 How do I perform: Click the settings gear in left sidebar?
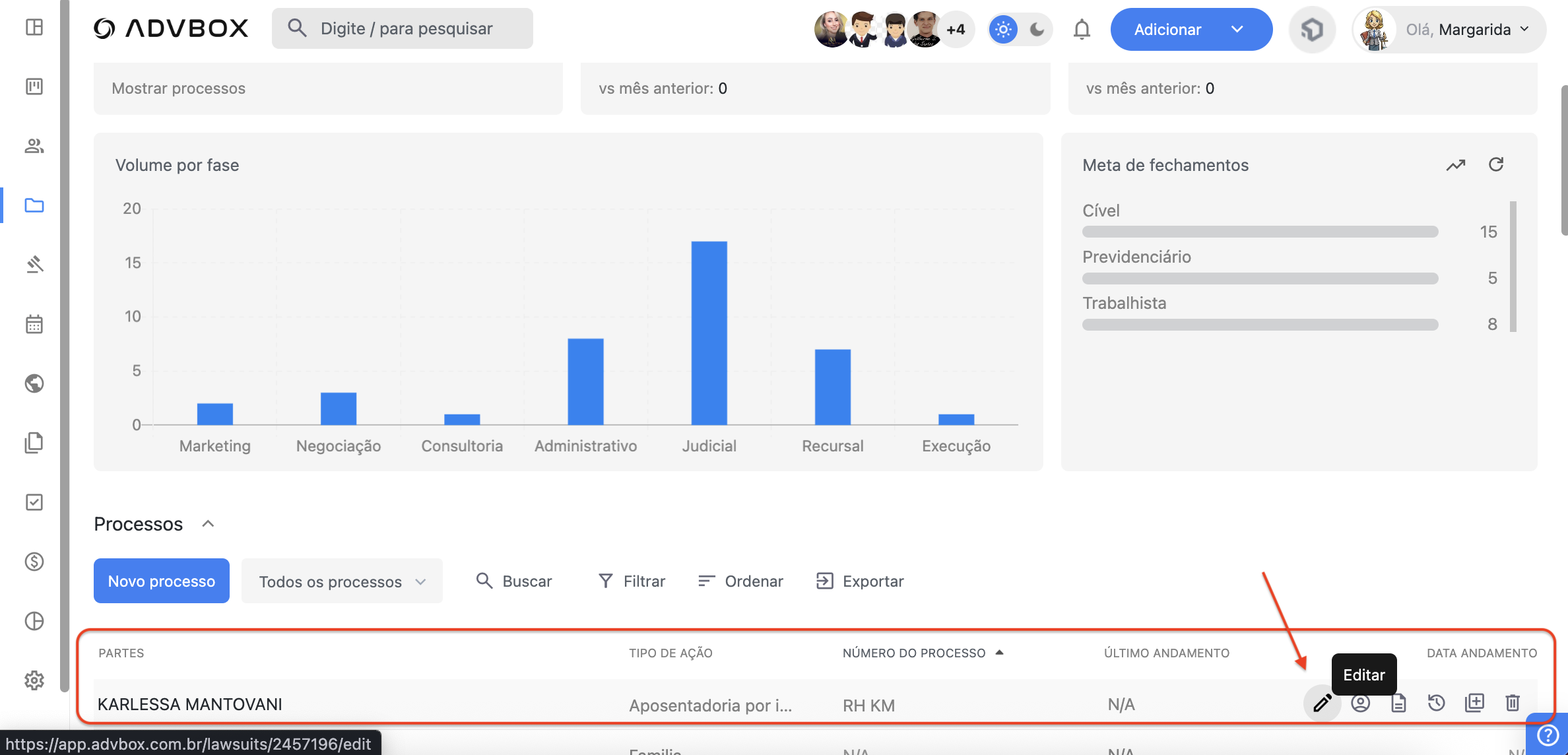coord(34,680)
